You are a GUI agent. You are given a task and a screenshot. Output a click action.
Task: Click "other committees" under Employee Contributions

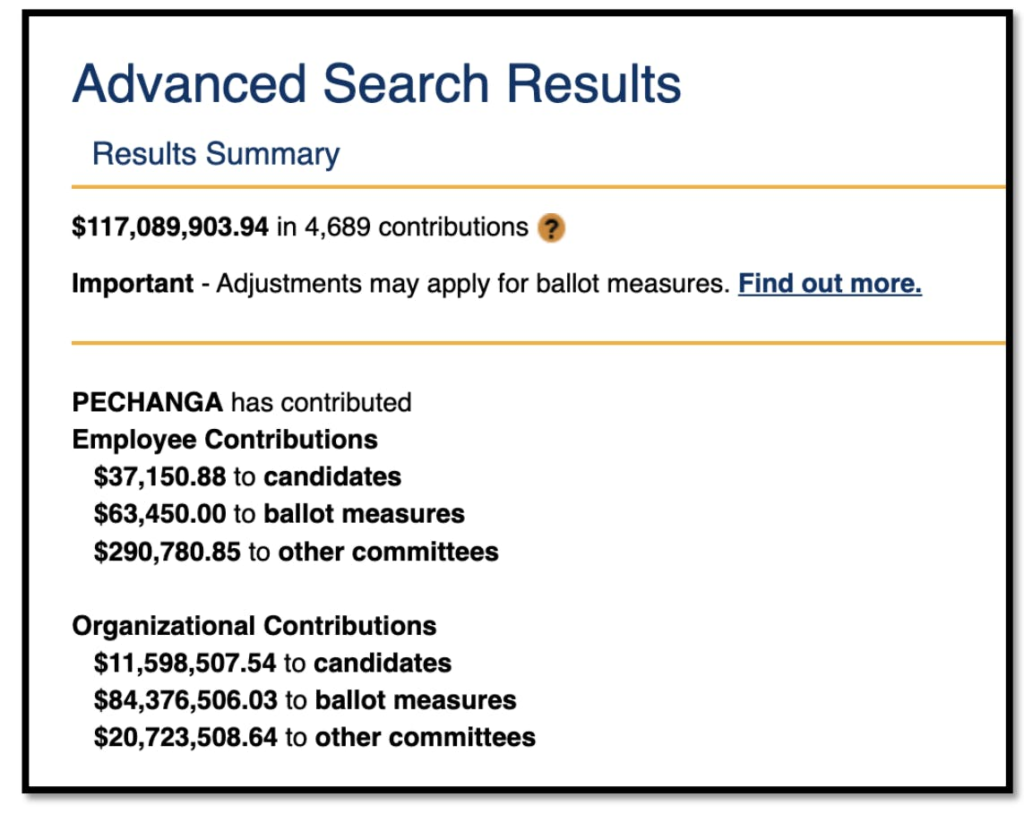[388, 551]
